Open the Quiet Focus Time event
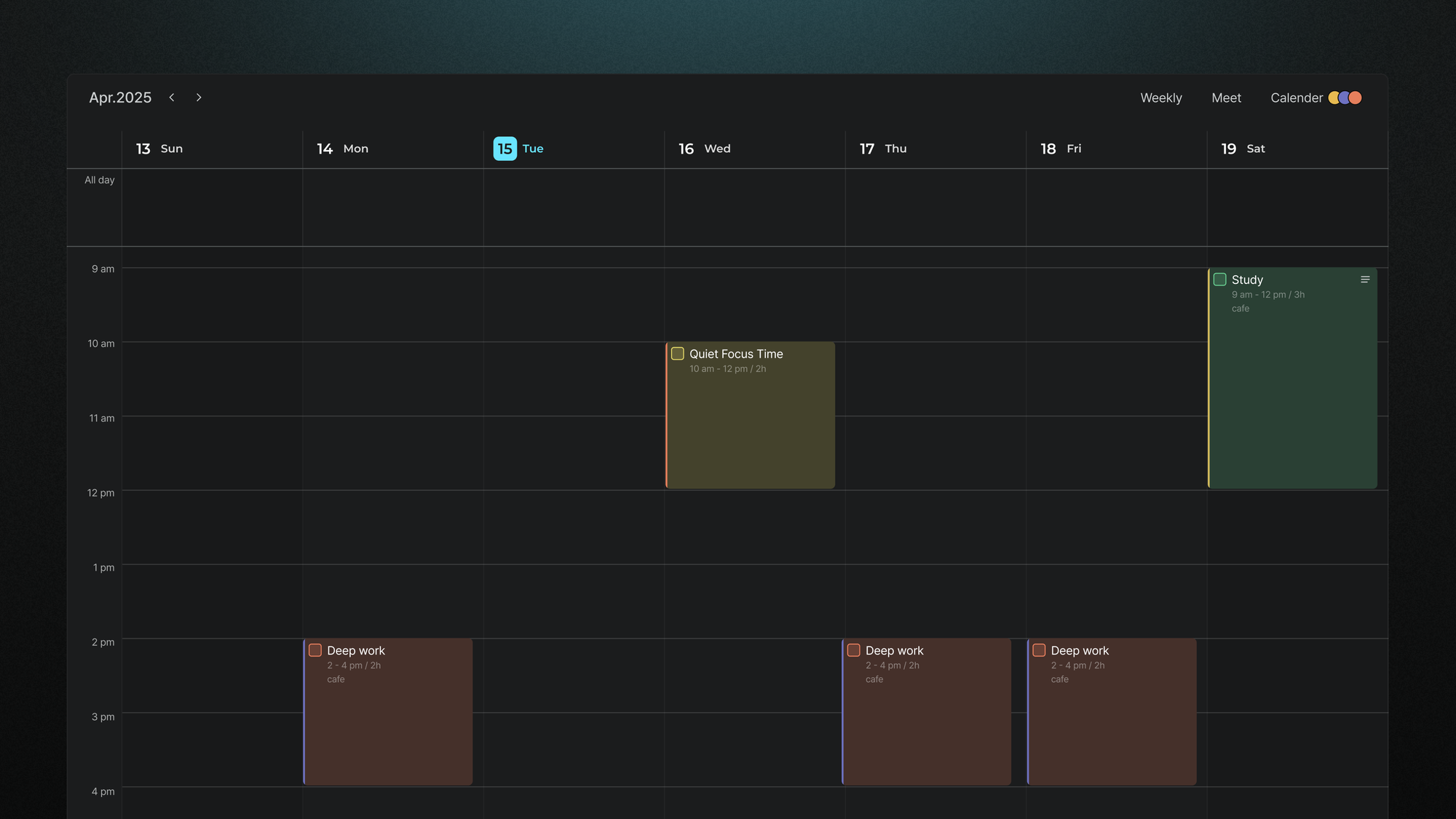The image size is (1456, 819). 751,415
